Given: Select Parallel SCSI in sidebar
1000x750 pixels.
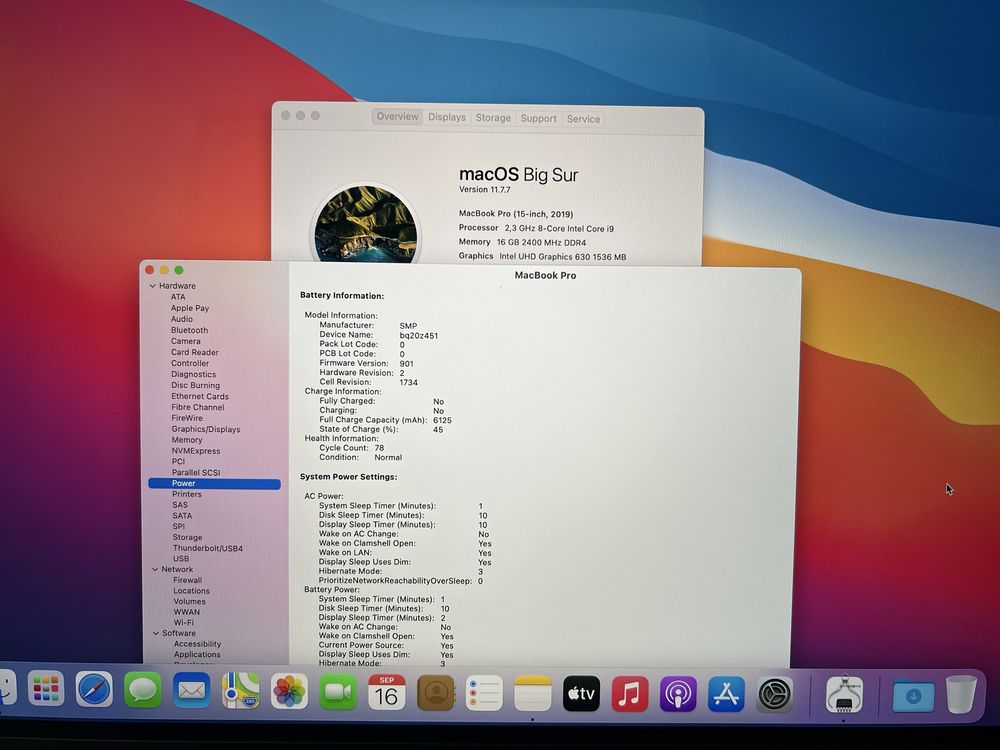Looking at the screenshot, I should coord(196,473).
